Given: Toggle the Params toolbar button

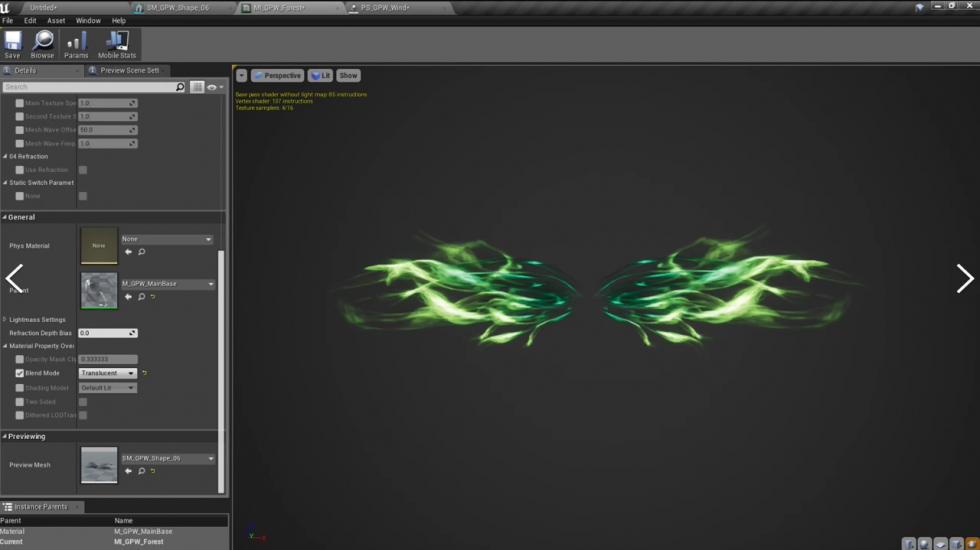Looking at the screenshot, I should [76, 44].
